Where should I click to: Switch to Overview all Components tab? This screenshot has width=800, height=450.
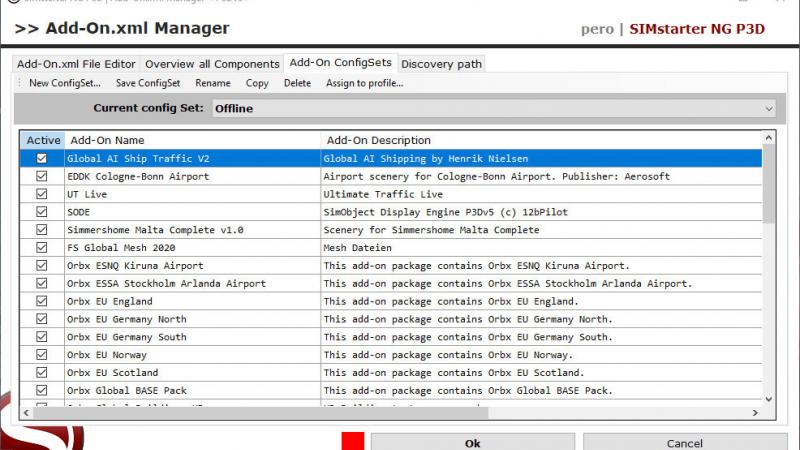tap(212, 64)
